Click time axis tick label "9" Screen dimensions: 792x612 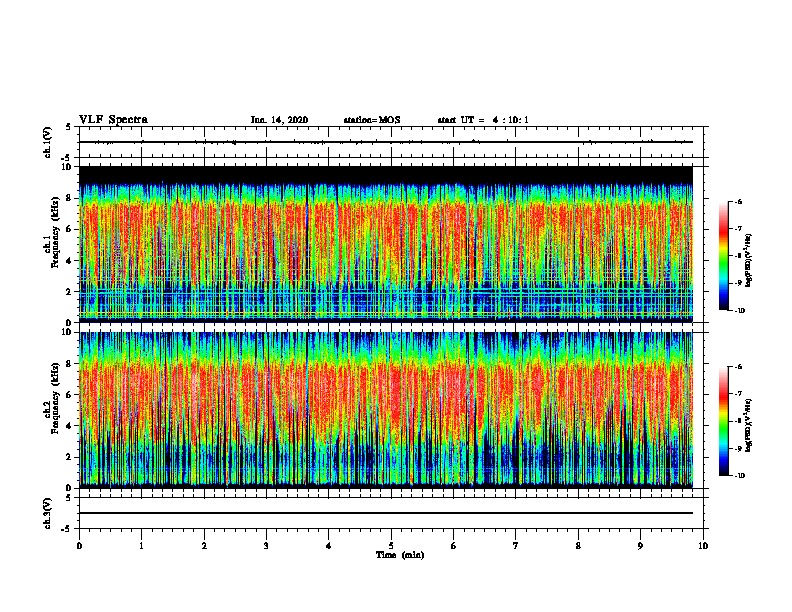640,546
